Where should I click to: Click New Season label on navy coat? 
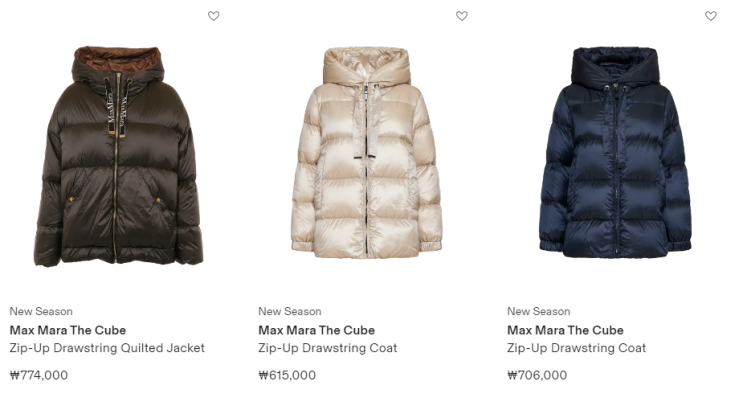coord(539,311)
